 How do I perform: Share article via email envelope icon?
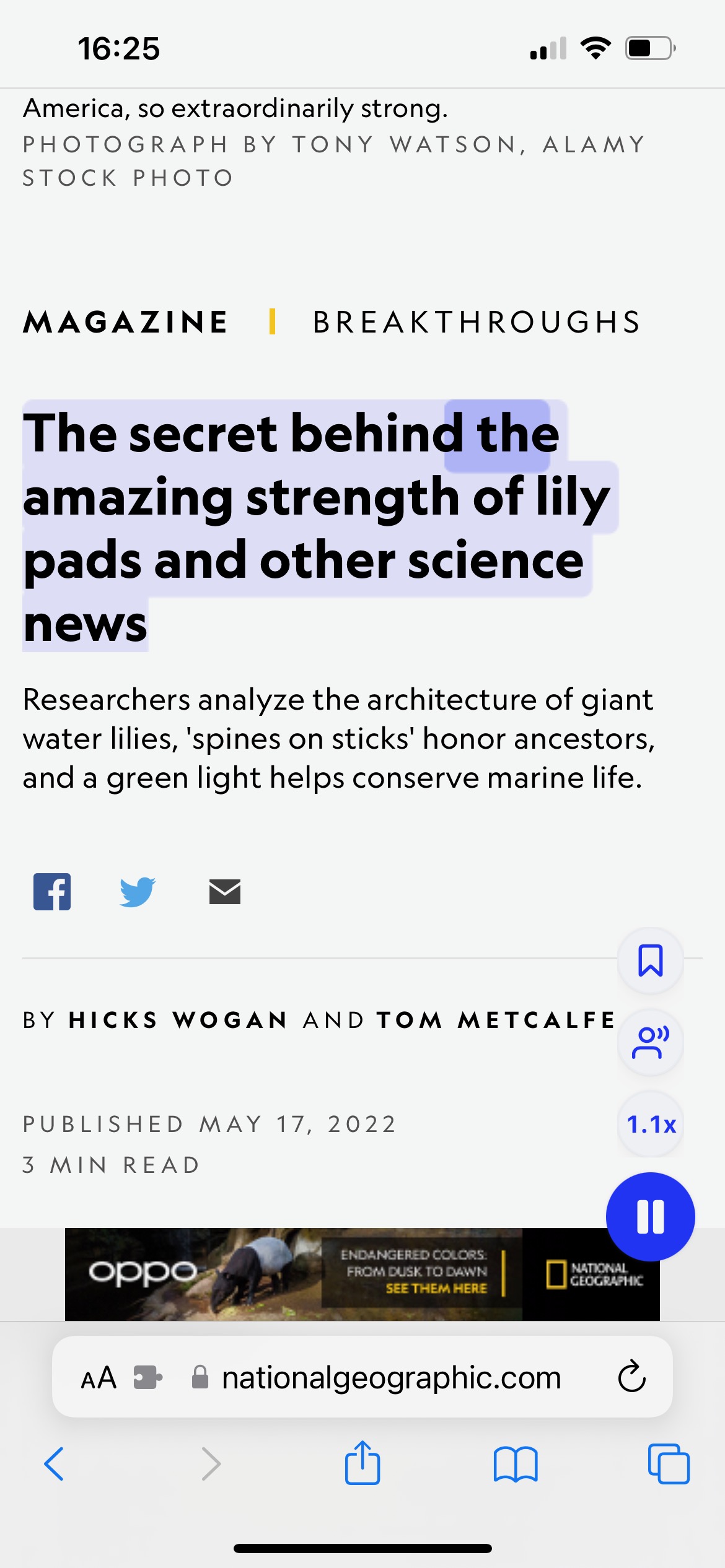(x=225, y=892)
